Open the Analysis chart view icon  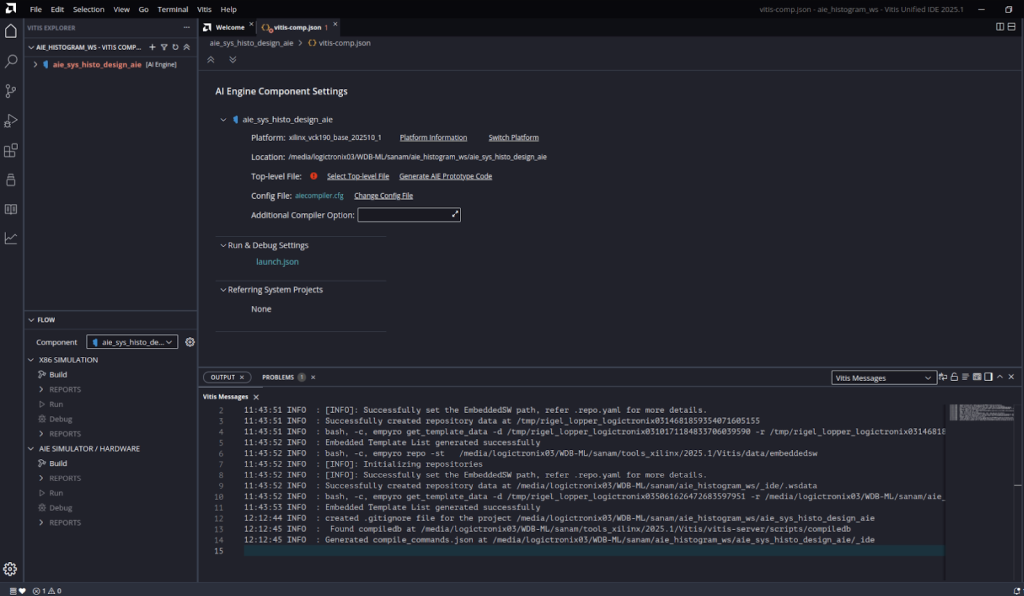point(10,238)
